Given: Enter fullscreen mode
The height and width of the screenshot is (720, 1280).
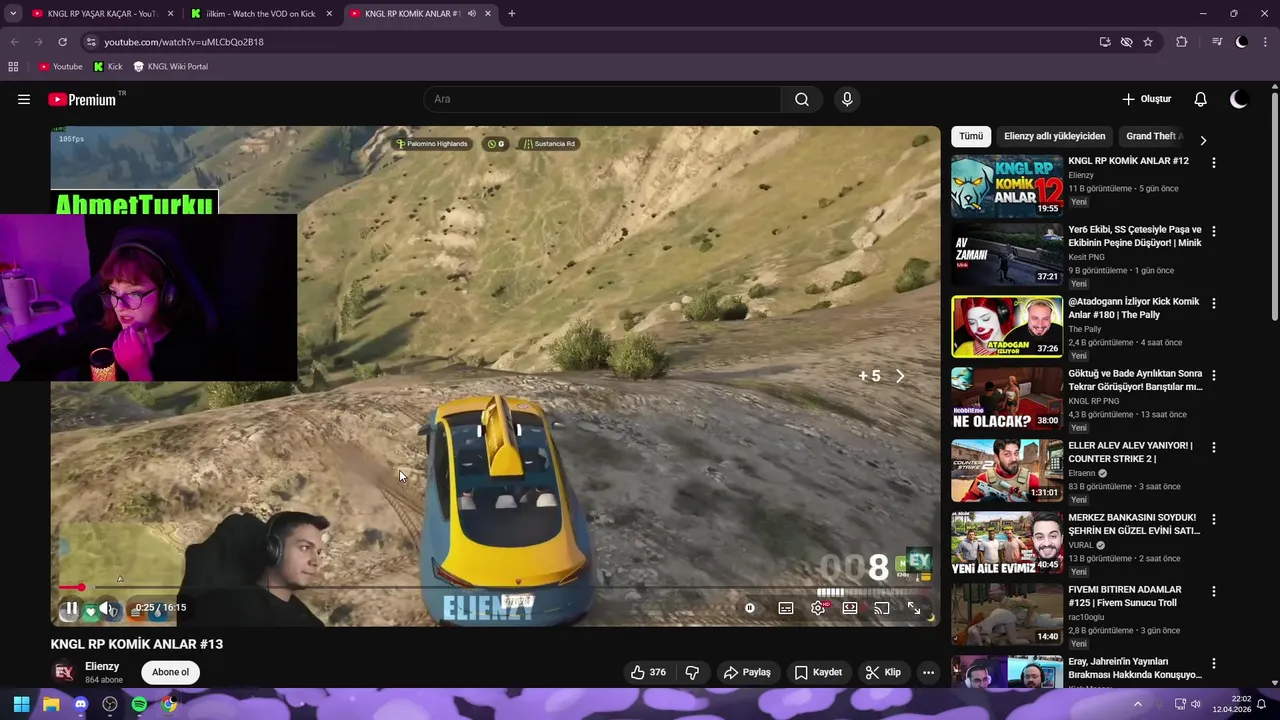Looking at the screenshot, I should click(914, 608).
